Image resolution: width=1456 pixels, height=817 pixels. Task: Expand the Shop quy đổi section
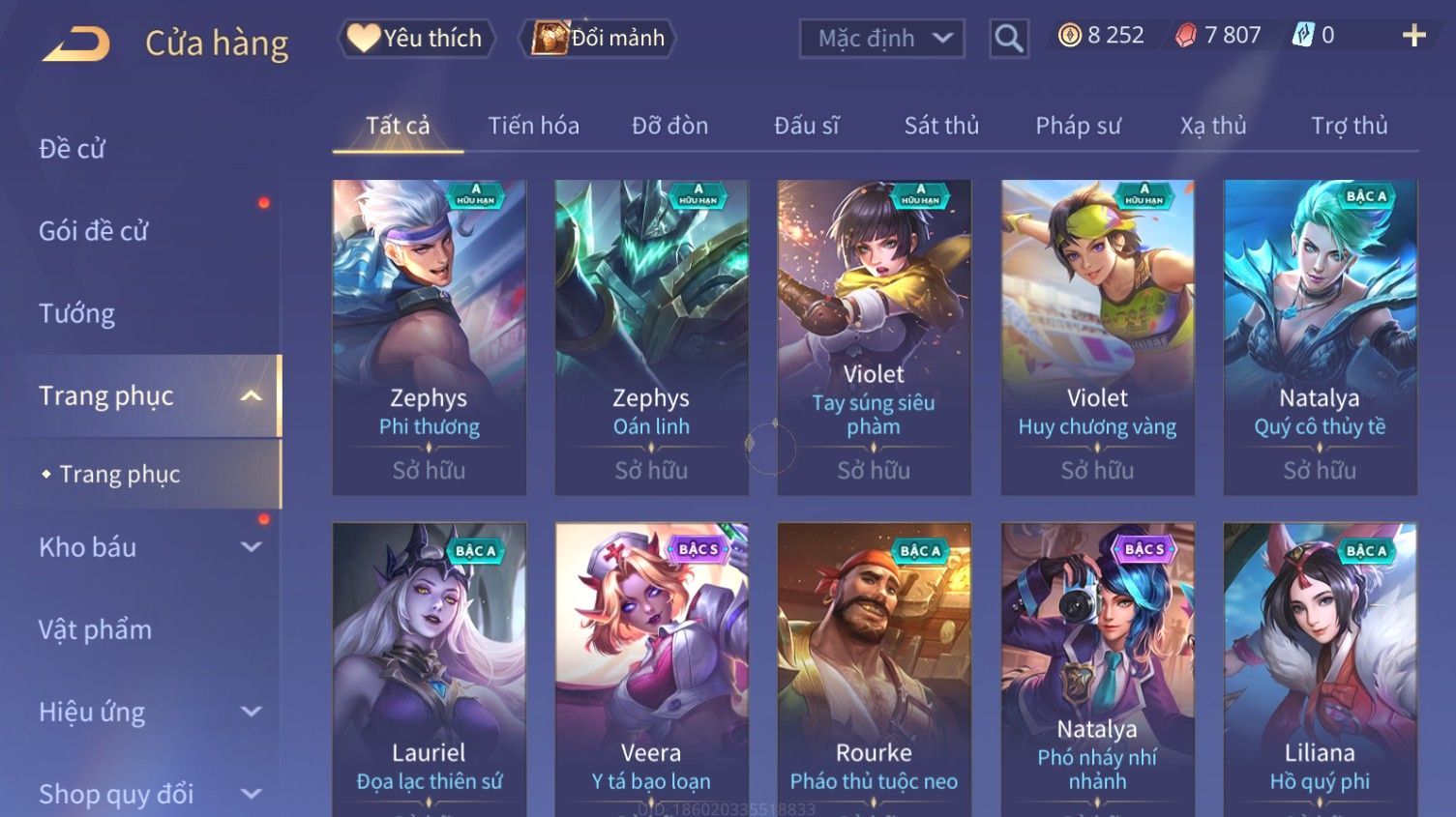coord(251,794)
